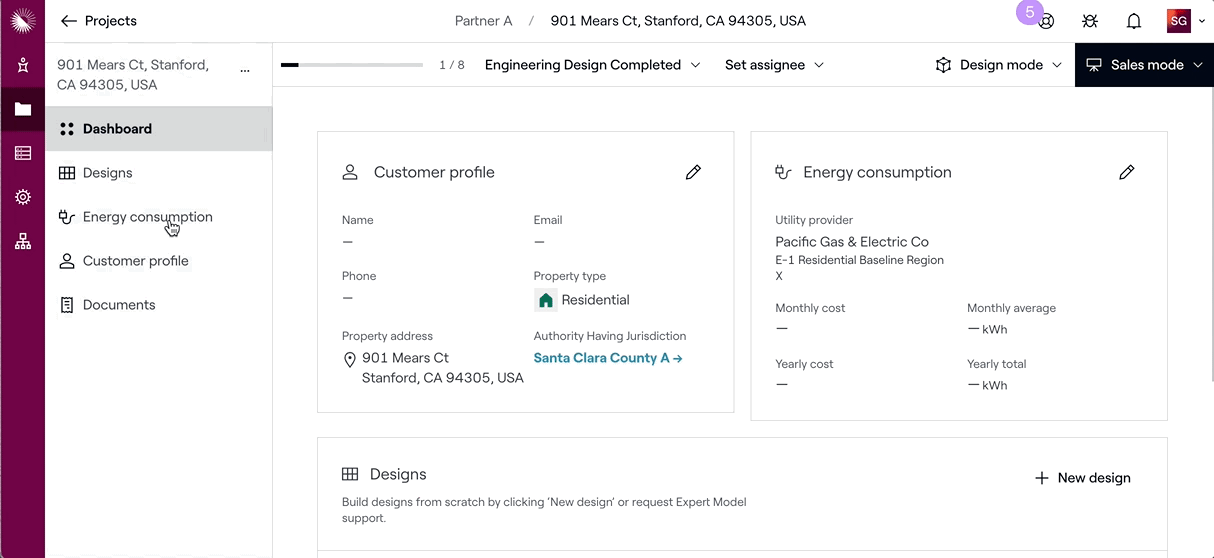Open Documents in the project menu
This screenshot has height=558, width=1214.
(119, 305)
